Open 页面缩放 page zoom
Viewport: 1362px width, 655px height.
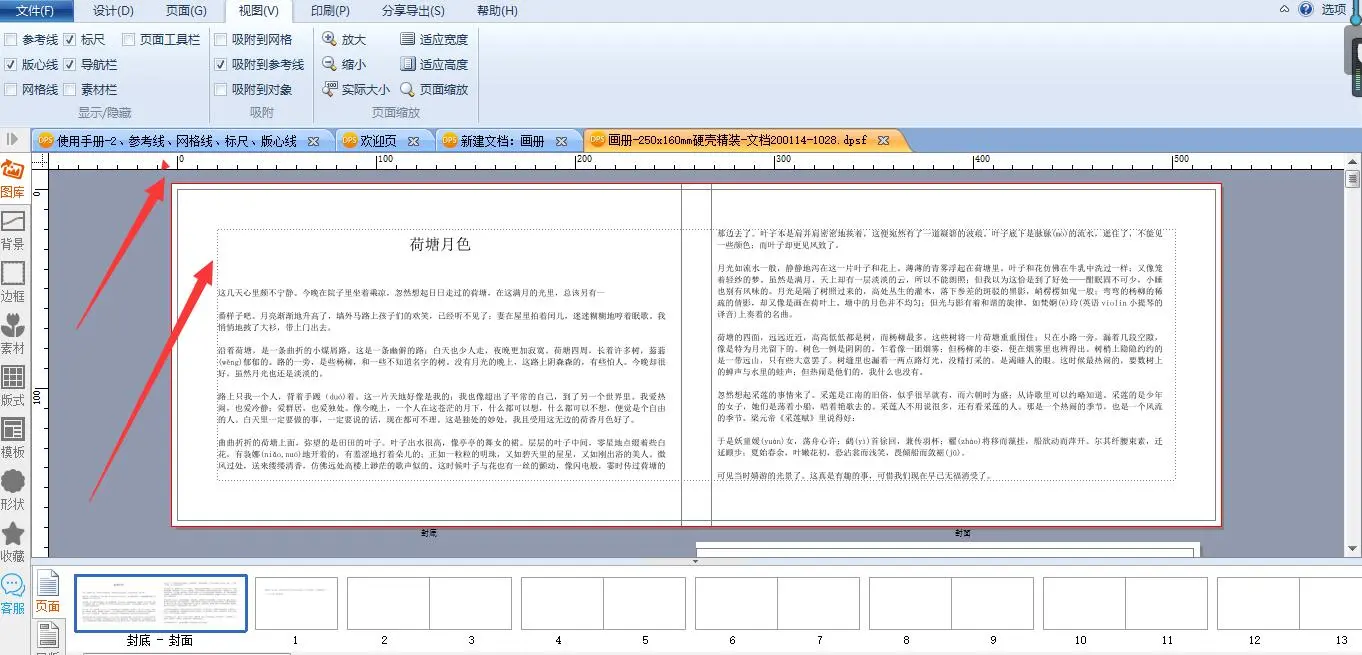tap(434, 89)
